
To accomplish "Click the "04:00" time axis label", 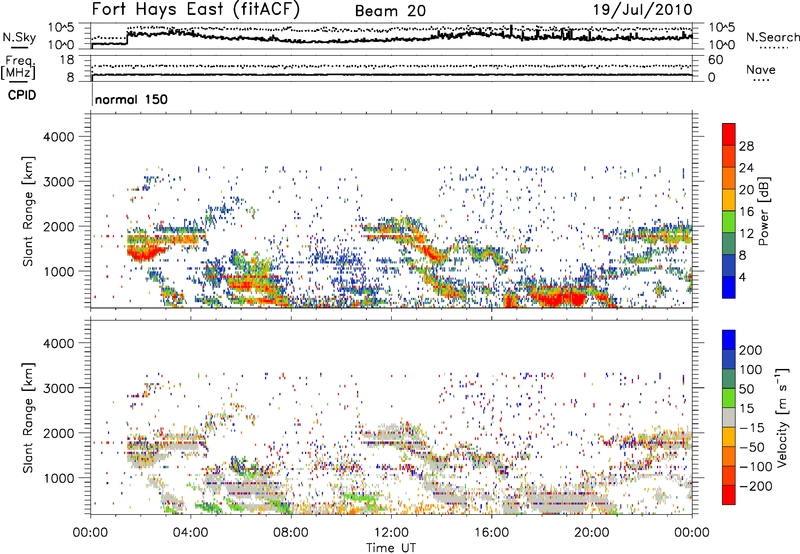I will pyautogui.click(x=190, y=533).
